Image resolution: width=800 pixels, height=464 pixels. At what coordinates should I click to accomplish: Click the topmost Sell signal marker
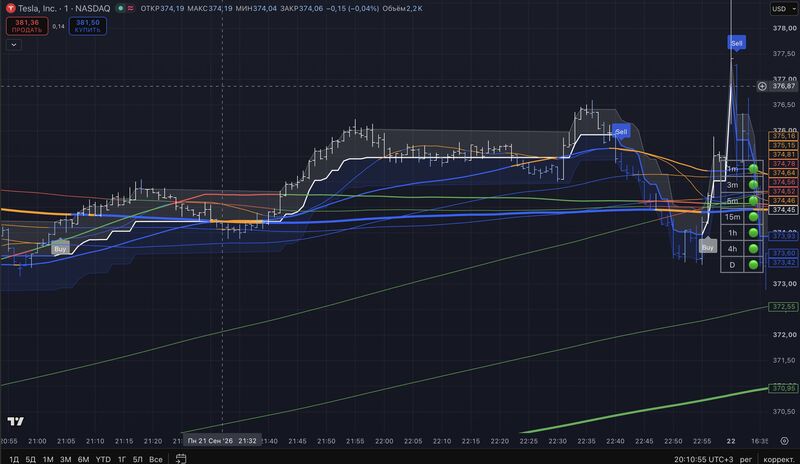(x=736, y=43)
